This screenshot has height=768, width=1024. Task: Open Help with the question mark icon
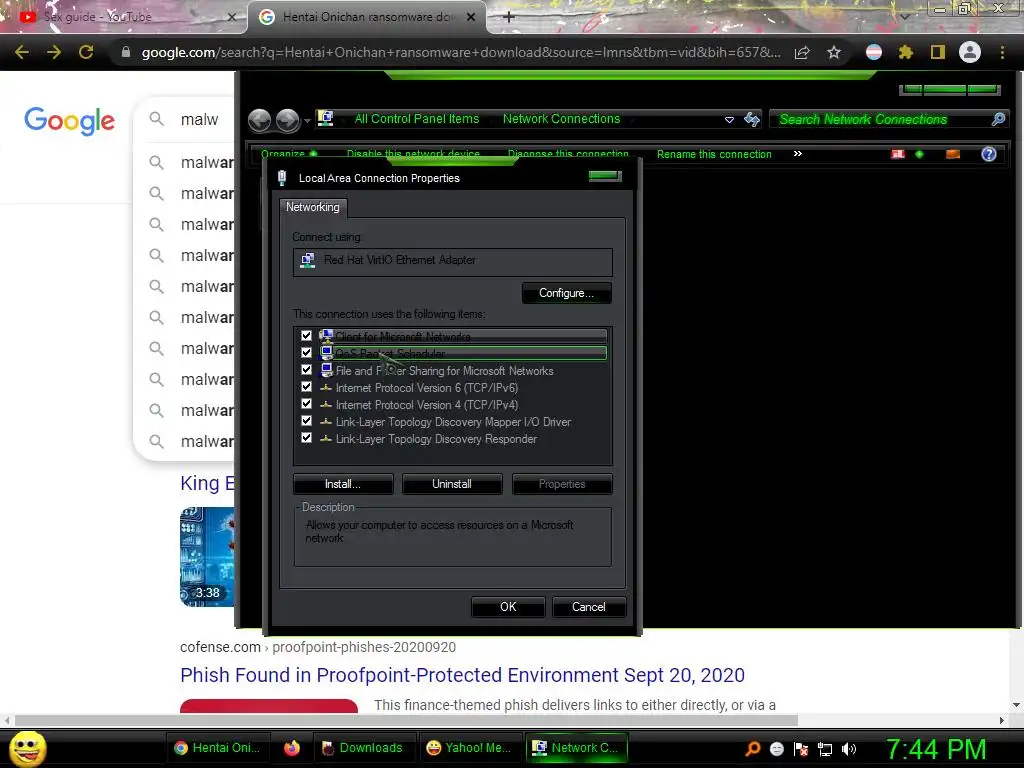989,154
